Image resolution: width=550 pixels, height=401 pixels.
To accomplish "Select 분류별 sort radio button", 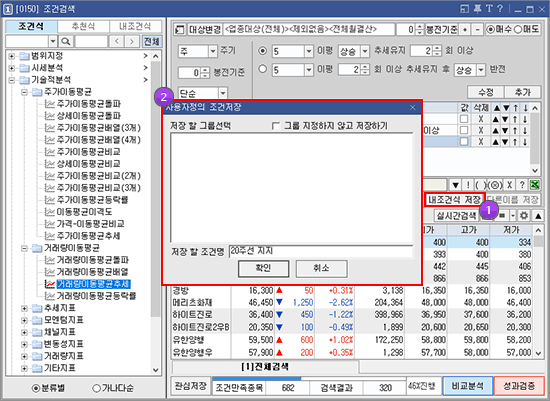I will tap(36, 388).
